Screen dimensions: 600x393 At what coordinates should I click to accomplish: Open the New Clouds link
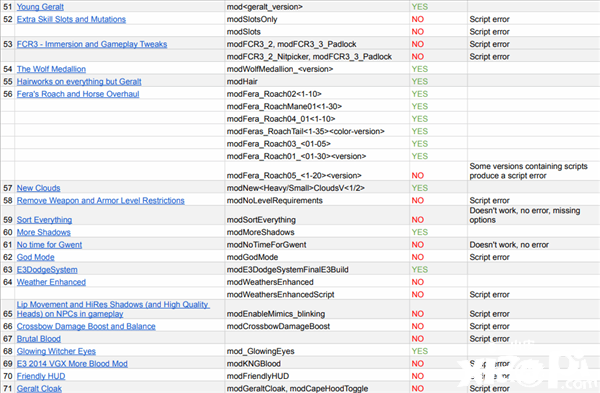click(x=38, y=188)
